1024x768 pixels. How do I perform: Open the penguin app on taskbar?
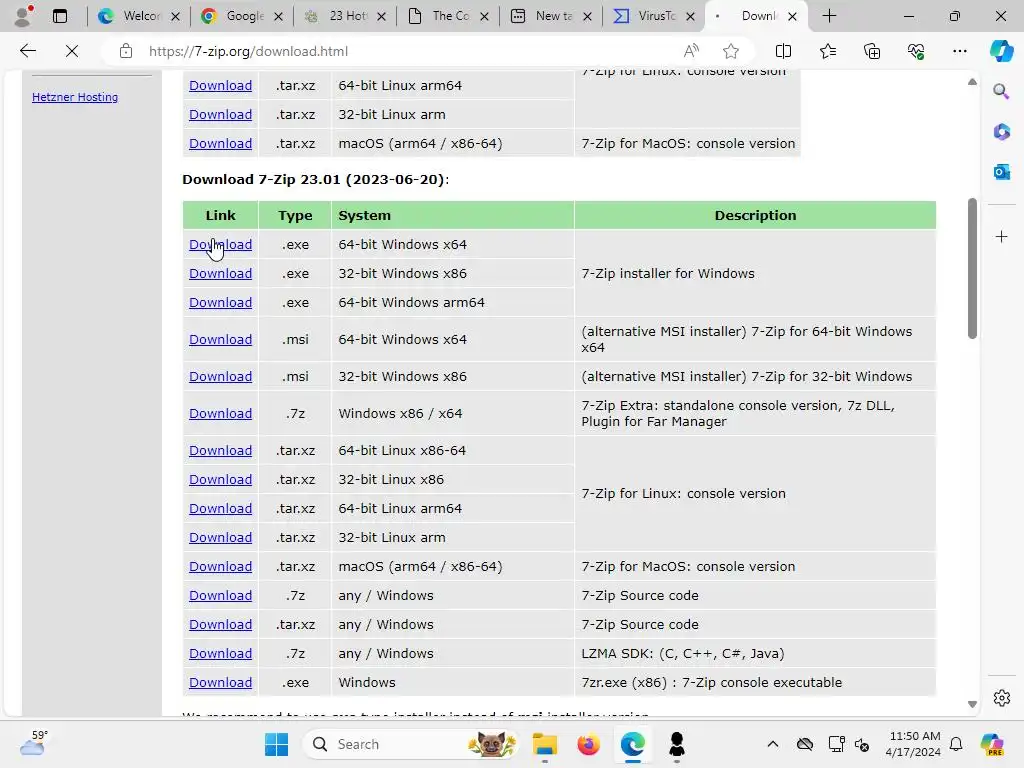677,744
